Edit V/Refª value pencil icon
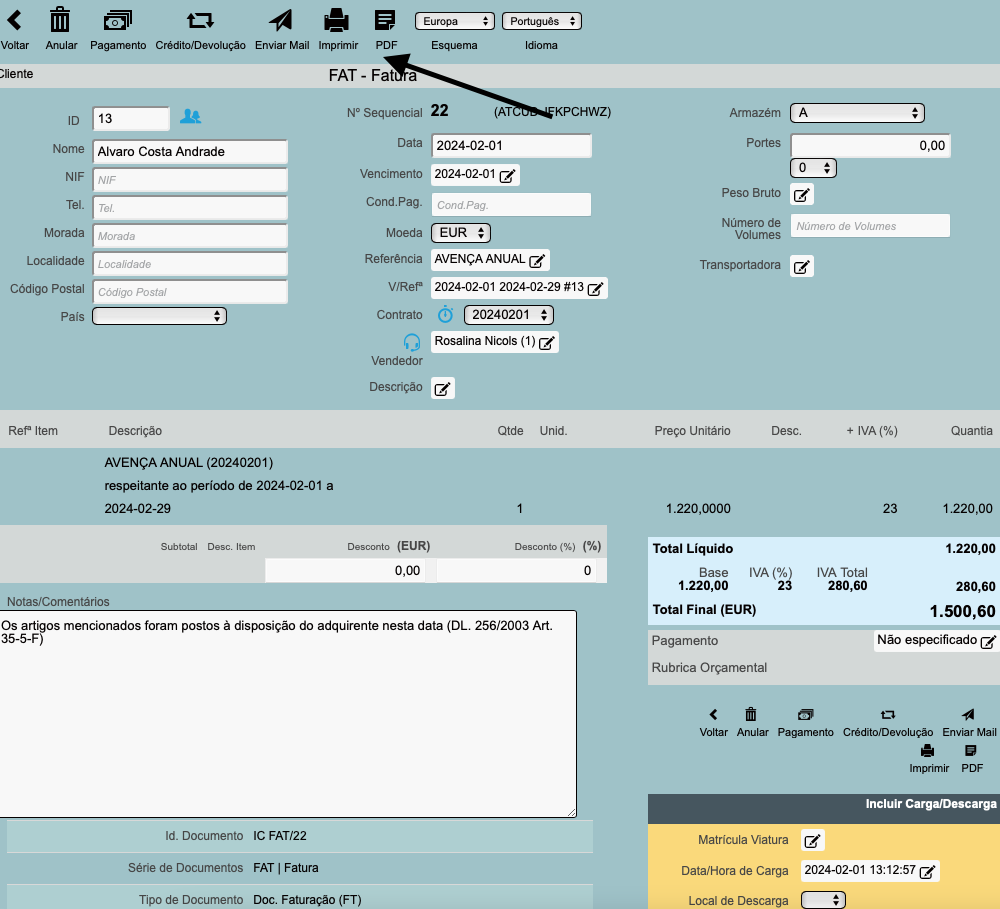This screenshot has width=1000, height=909. click(595, 289)
